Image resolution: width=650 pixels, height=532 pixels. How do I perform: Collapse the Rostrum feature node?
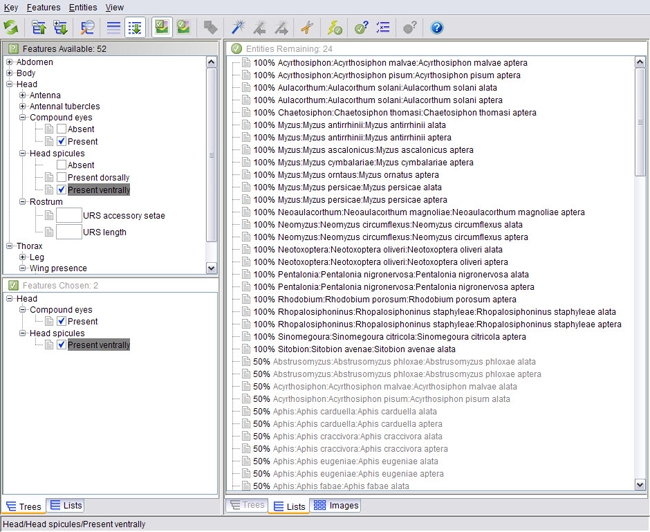click(x=23, y=201)
